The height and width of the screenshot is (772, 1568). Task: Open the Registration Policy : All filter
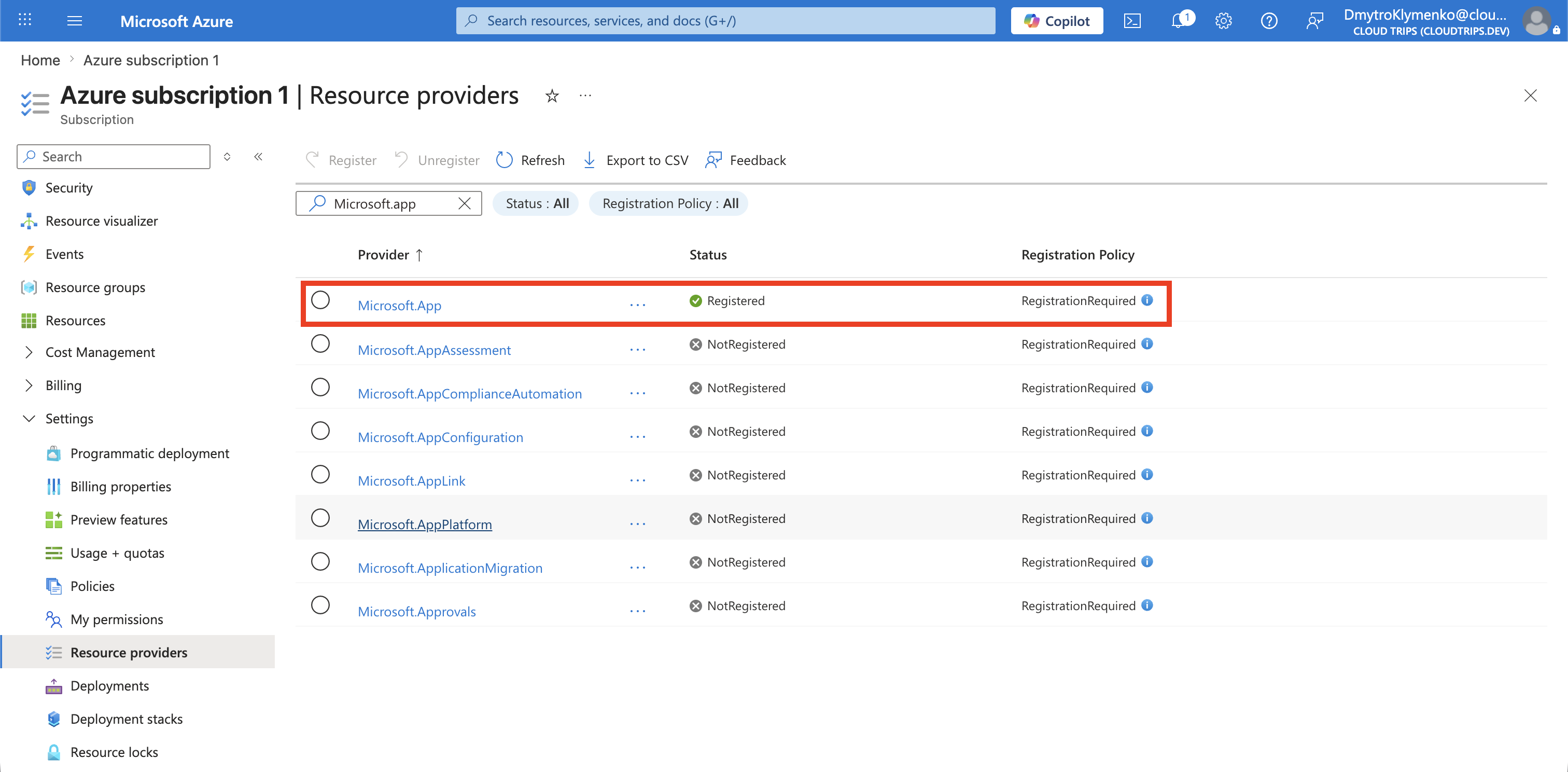click(x=669, y=203)
